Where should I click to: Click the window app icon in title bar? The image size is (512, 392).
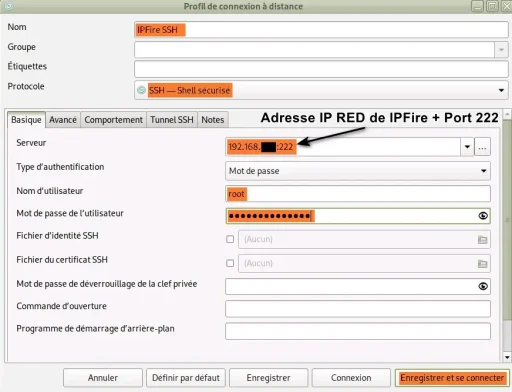click(x=9, y=6)
